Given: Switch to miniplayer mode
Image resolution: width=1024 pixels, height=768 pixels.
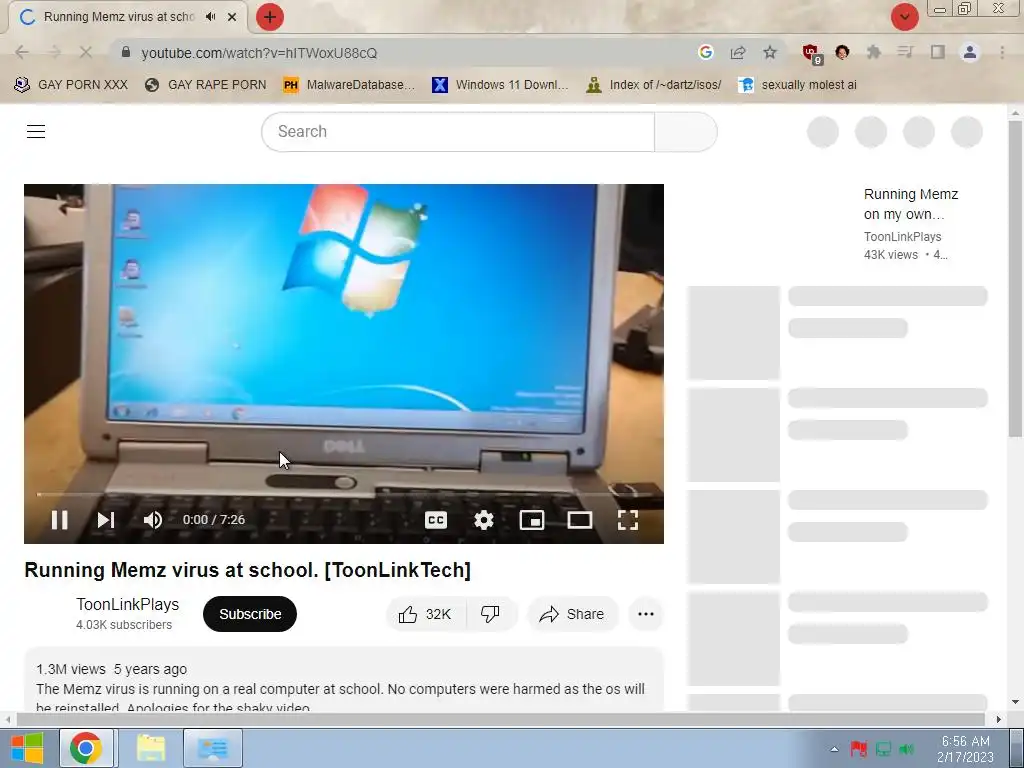Looking at the screenshot, I should (532, 520).
